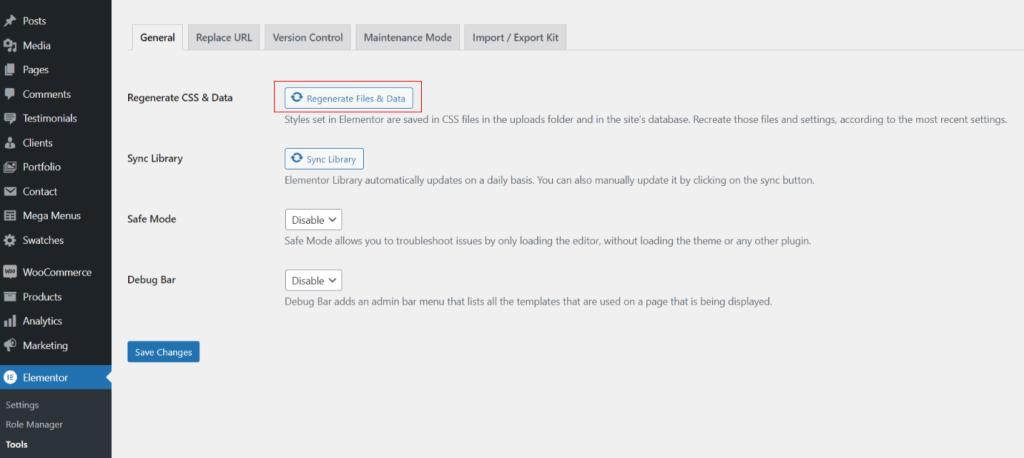The width and height of the screenshot is (1024, 458).
Task: Open Tools submenu link
Action: [x=16, y=445]
